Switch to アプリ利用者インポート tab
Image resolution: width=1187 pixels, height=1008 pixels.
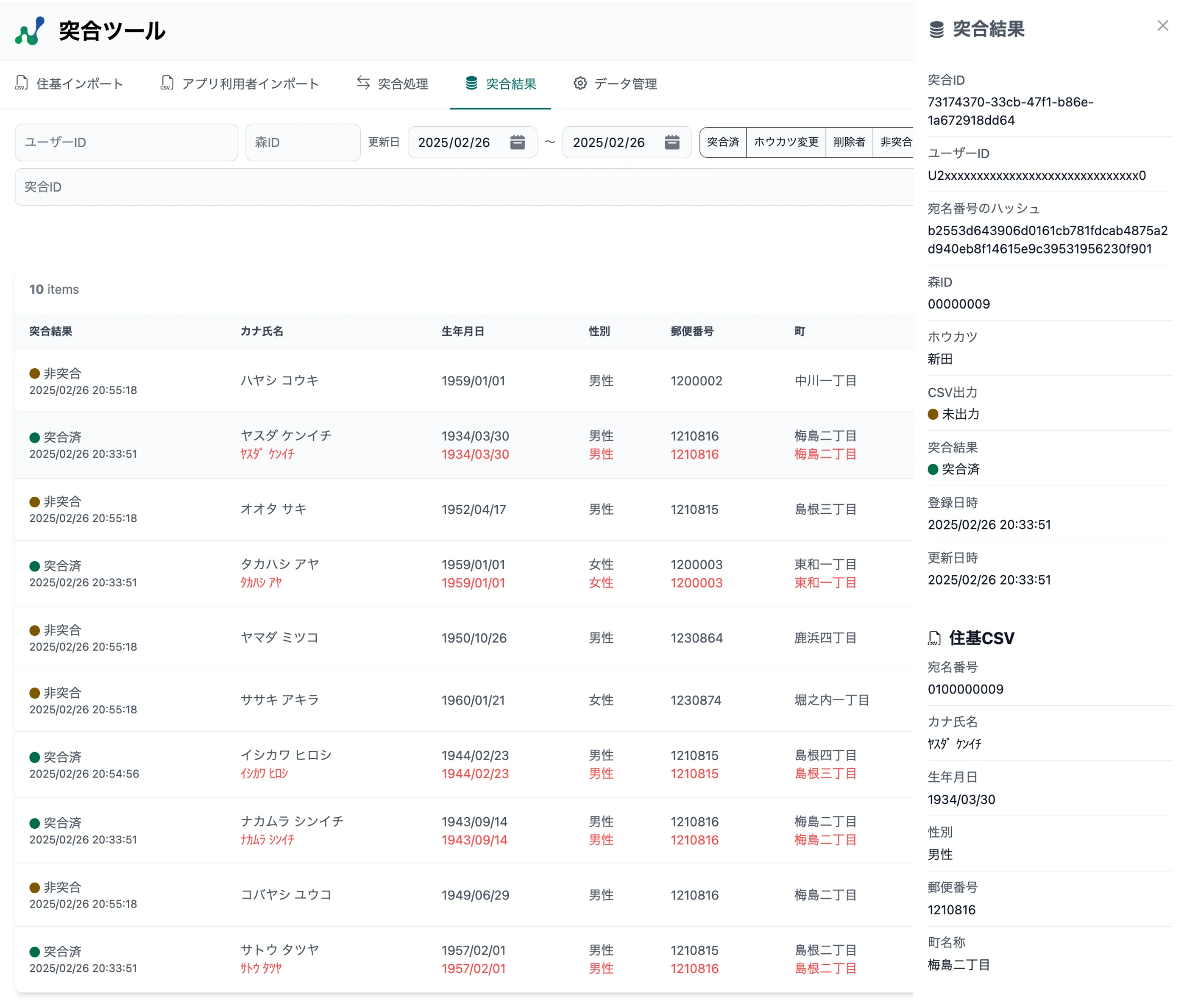pos(240,84)
